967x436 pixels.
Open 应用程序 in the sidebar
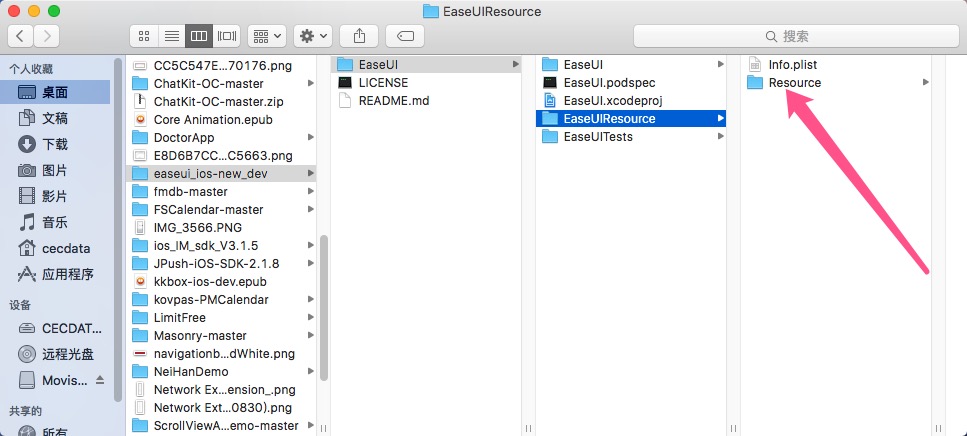pyautogui.click(x=56, y=274)
